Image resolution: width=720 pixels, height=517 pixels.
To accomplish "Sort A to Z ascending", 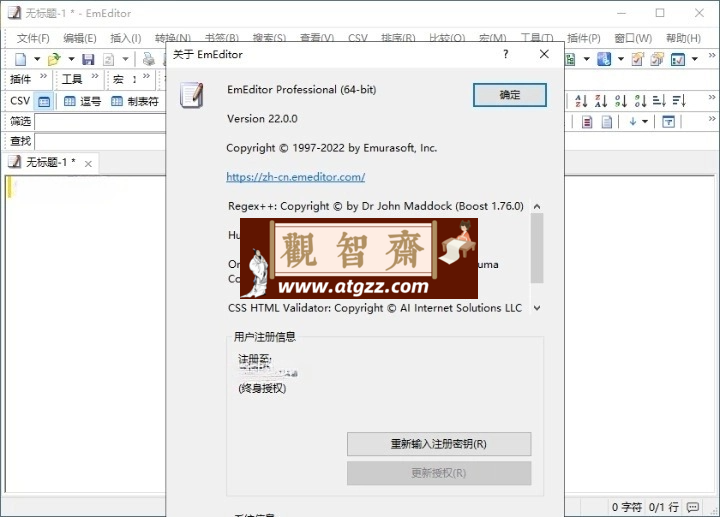I will point(581,101).
